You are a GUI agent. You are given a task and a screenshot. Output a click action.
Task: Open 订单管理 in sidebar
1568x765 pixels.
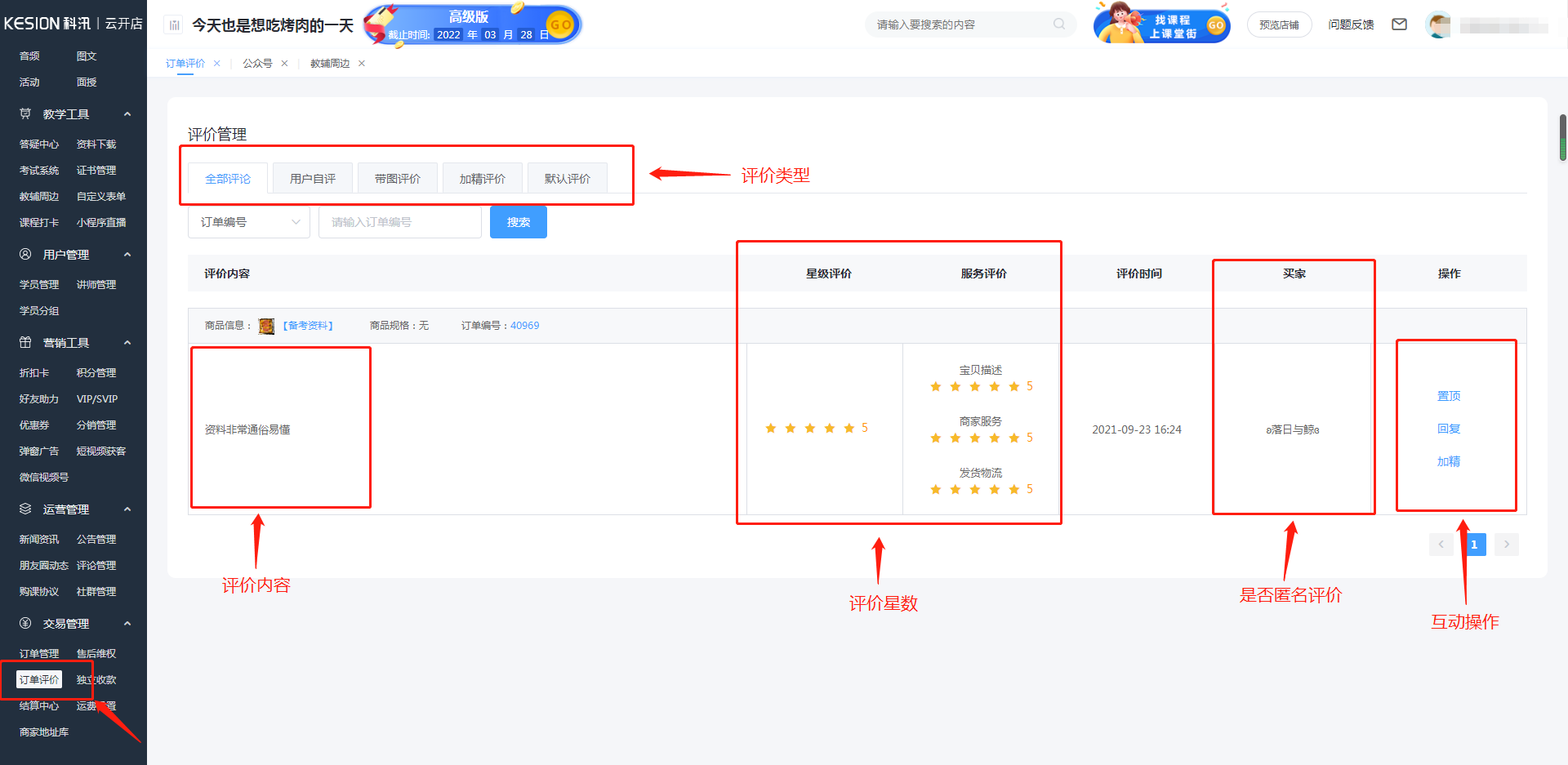click(39, 654)
